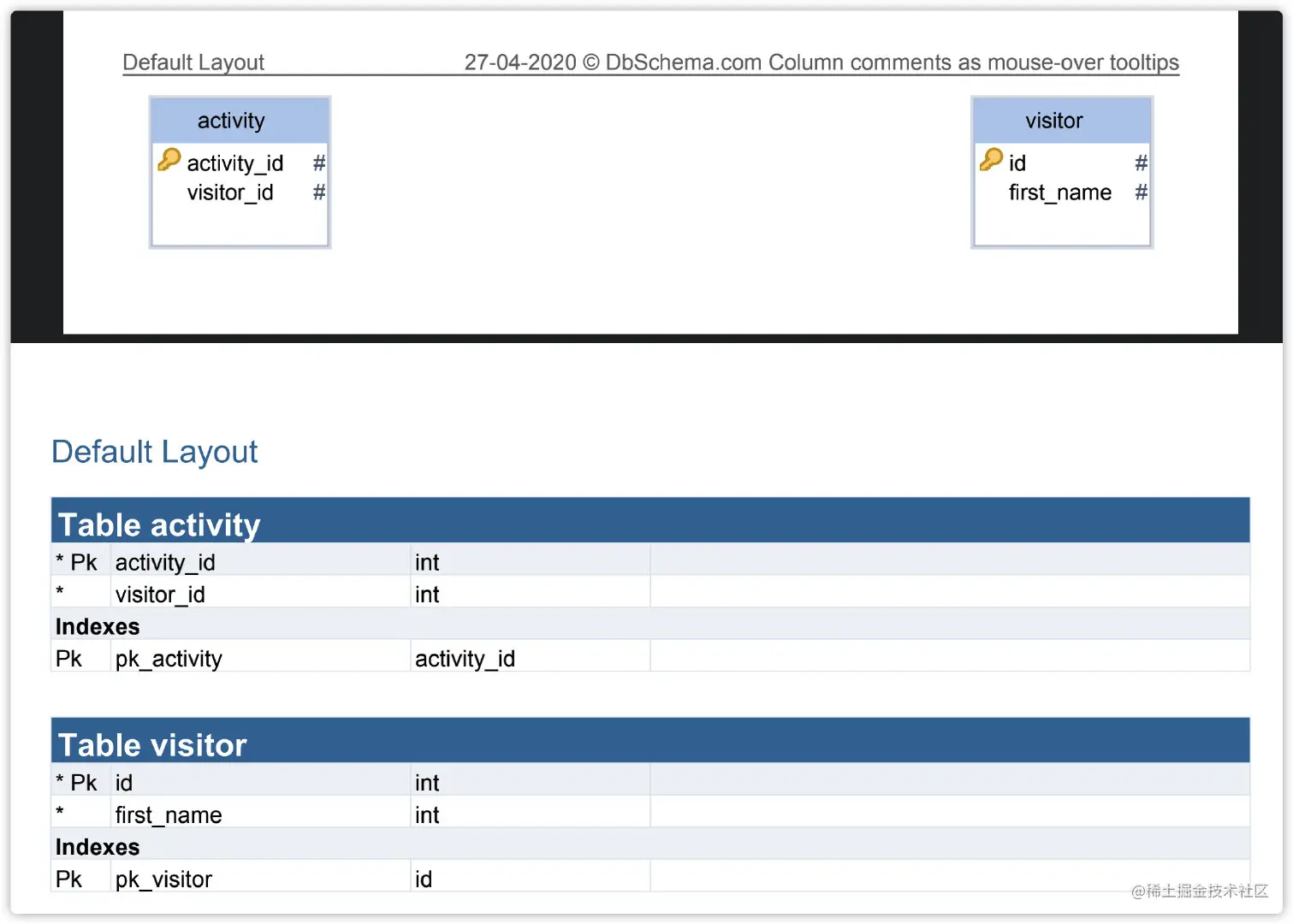Image resolution: width=1293 pixels, height=924 pixels.
Task: Click the # type marker next to first_name
Action: [1141, 192]
